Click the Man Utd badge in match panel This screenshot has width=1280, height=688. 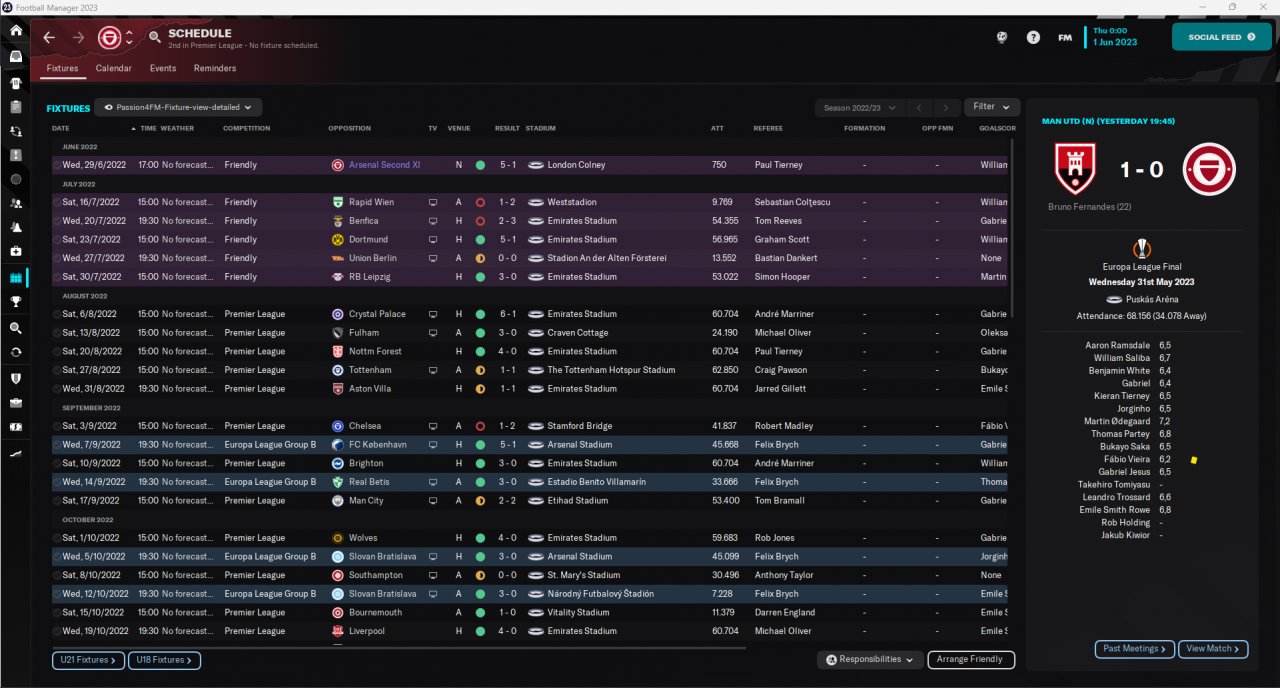point(1077,169)
